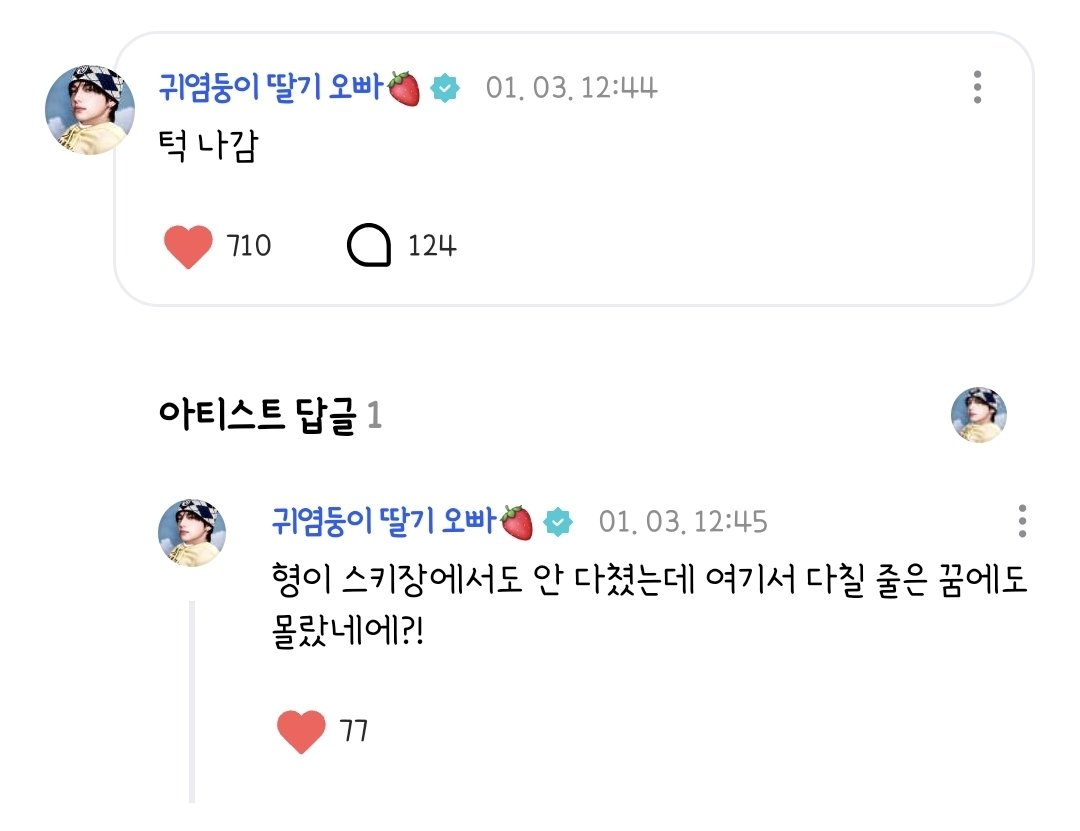The width and height of the screenshot is (1080, 831).
Task: Open the three-dot menu on the artist reply
Action: point(1021,521)
